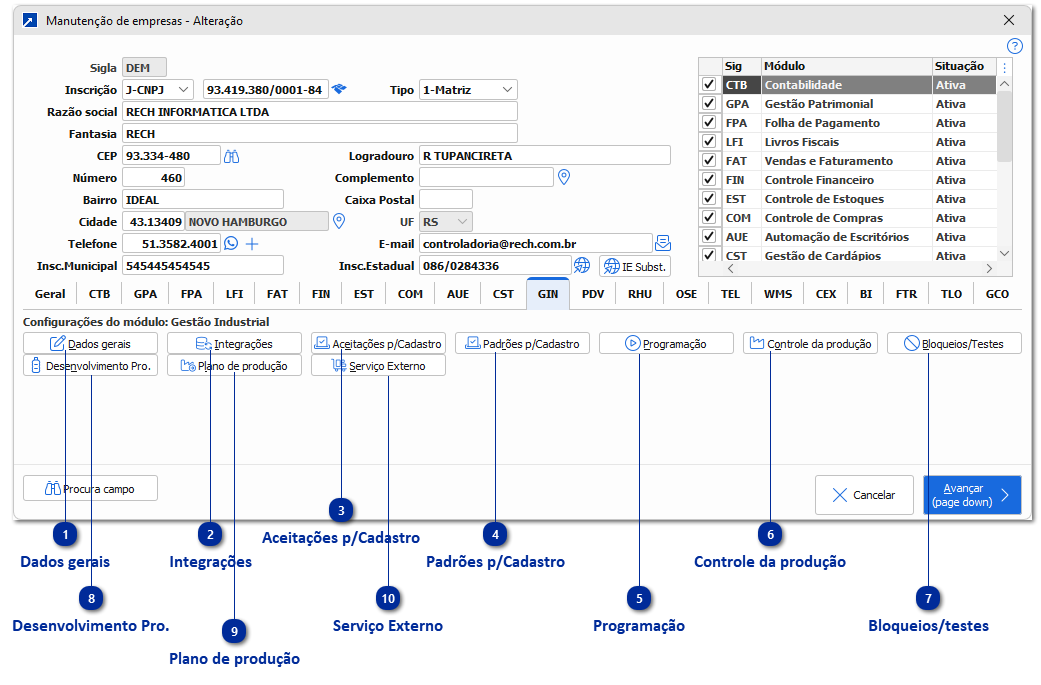The image size is (1041, 685).
Task: Click the map pin icon beside Complemento
Action: 564,177
